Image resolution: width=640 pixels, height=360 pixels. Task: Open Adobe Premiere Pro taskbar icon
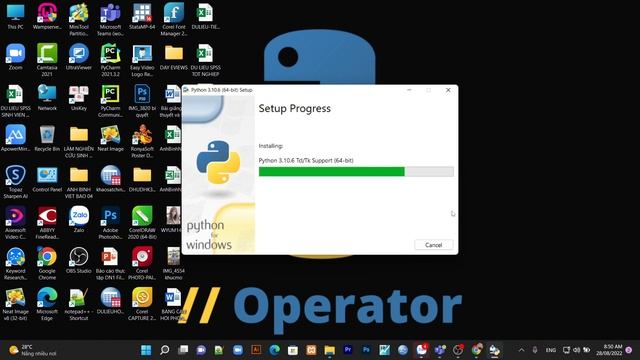pos(348,350)
